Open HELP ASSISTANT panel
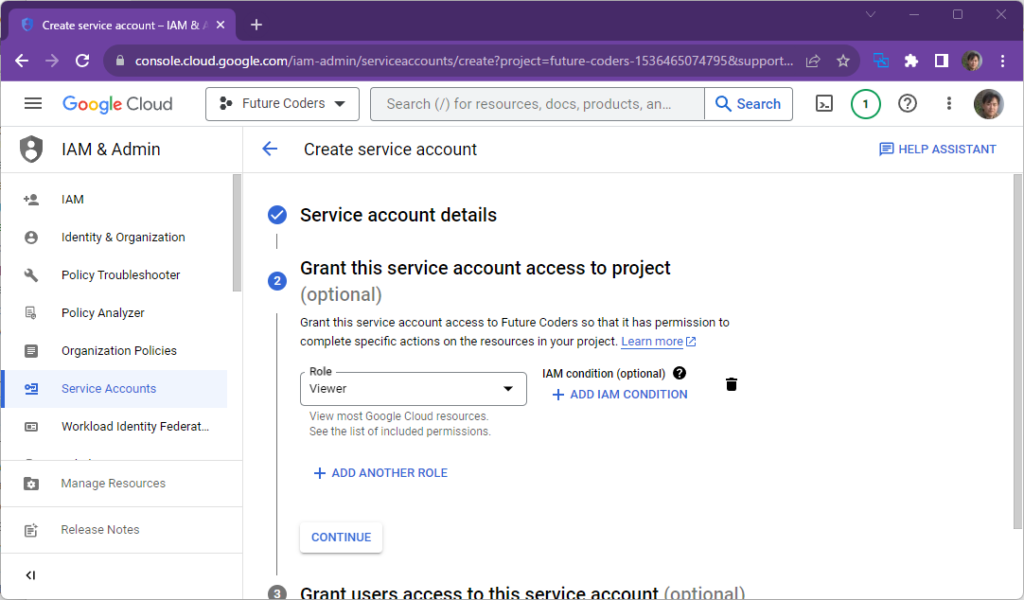This screenshot has height=600, width=1024. point(937,149)
